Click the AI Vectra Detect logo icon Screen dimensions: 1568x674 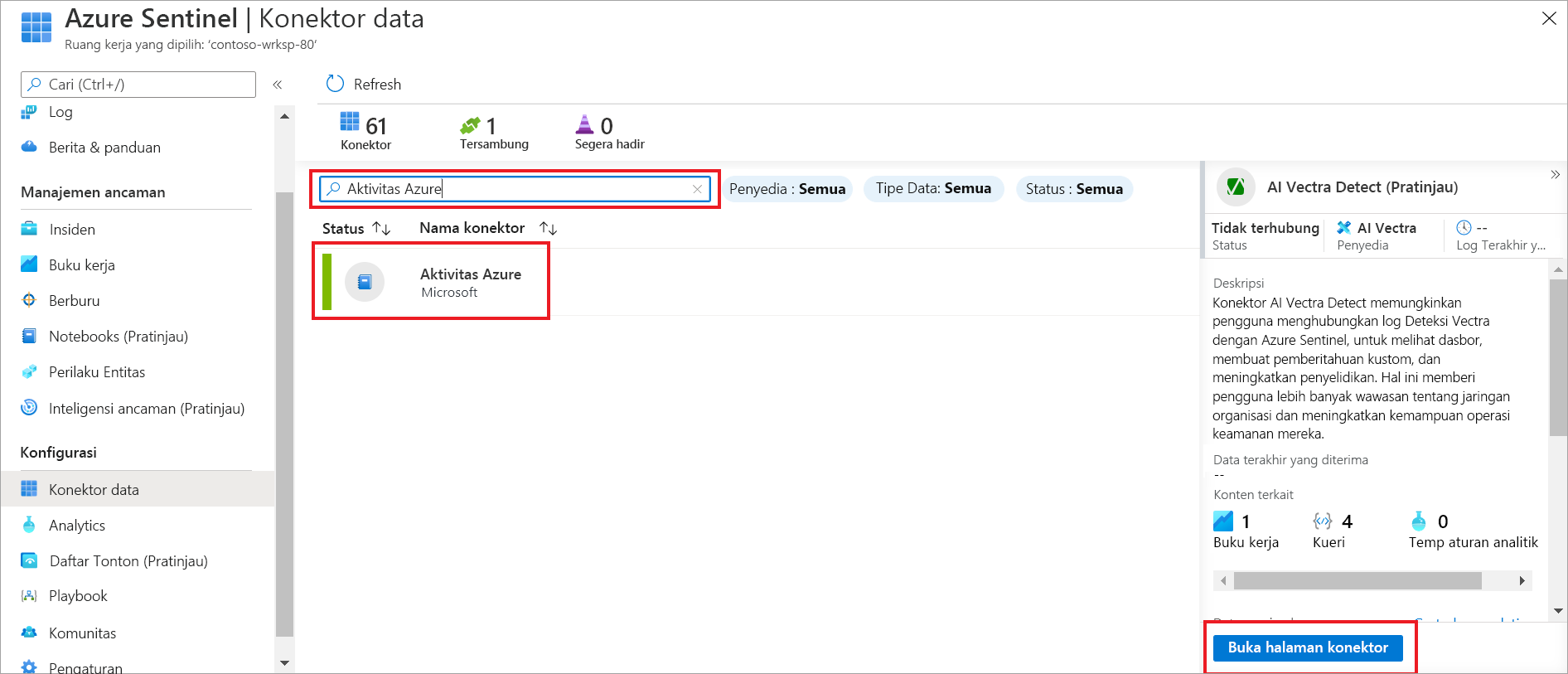[x=1236, y=187]
